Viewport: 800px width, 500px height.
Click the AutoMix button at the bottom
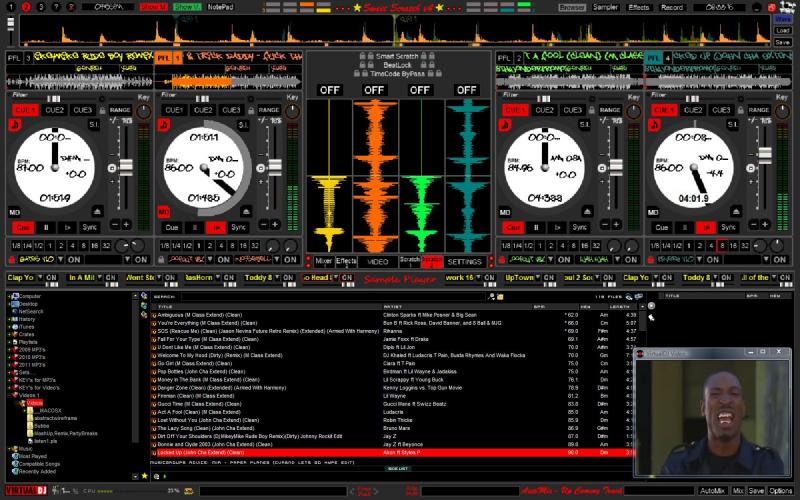[x=712, y=490]
